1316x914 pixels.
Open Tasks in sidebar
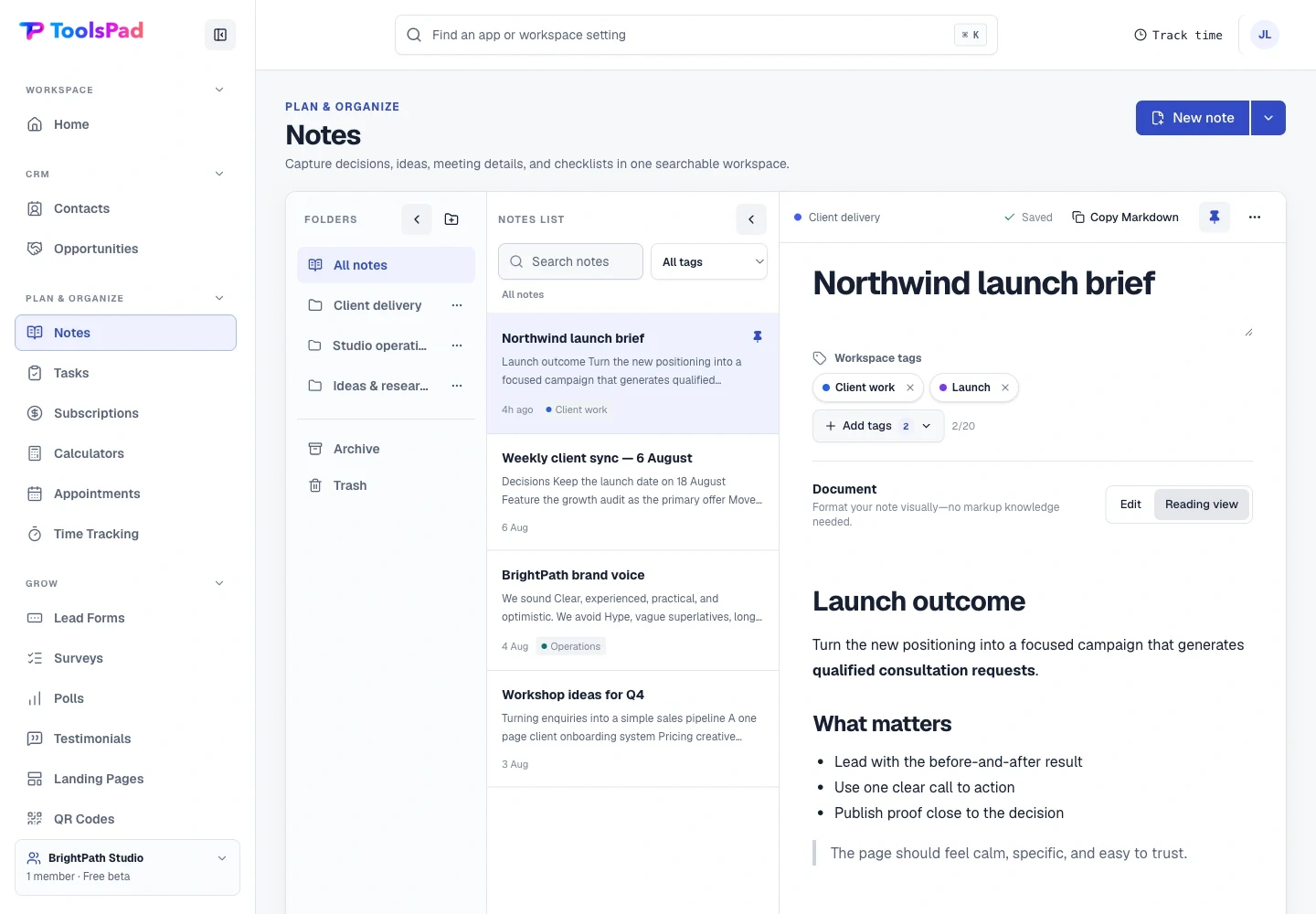[126, 373]
